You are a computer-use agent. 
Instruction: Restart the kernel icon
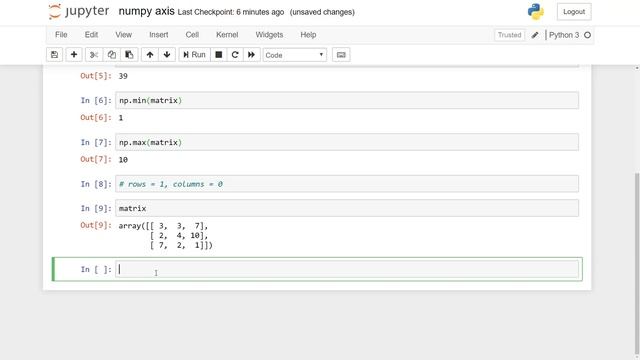(x=235, y=55)
